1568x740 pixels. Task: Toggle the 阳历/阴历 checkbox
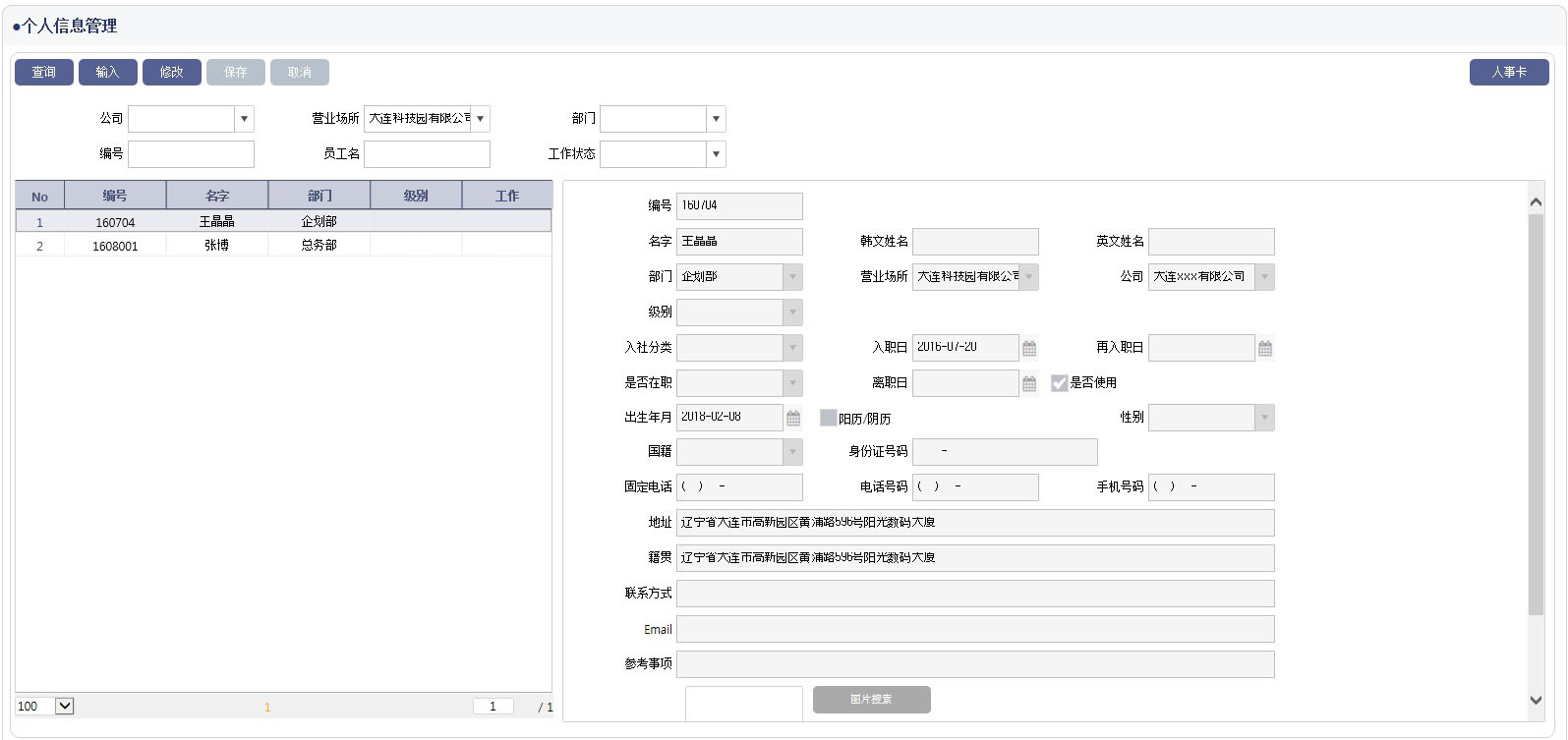coord(829,419)
